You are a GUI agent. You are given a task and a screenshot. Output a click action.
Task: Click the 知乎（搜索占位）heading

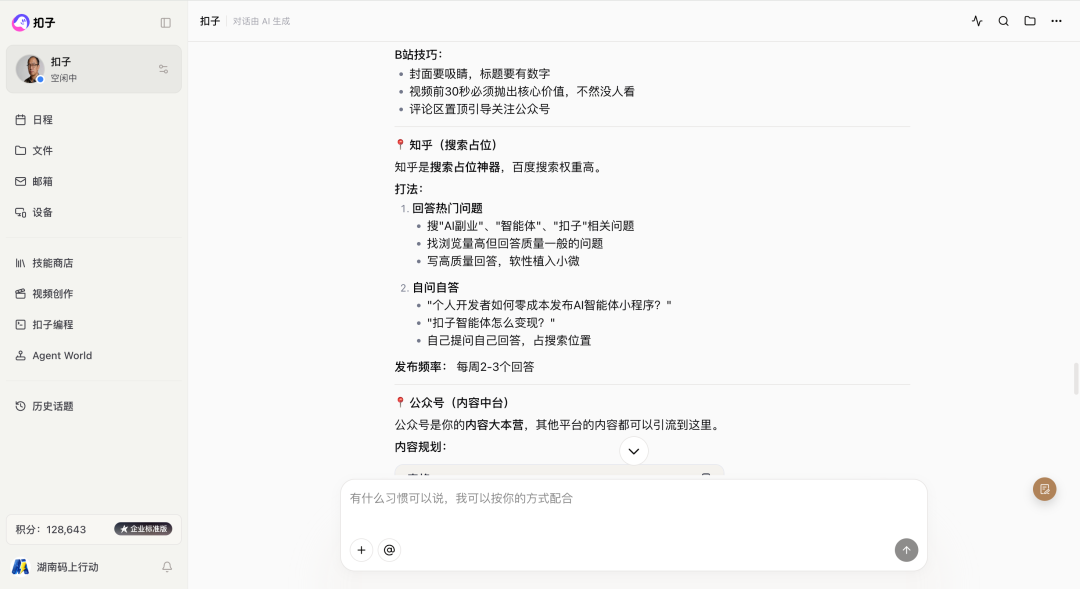(x=446, y=145)
